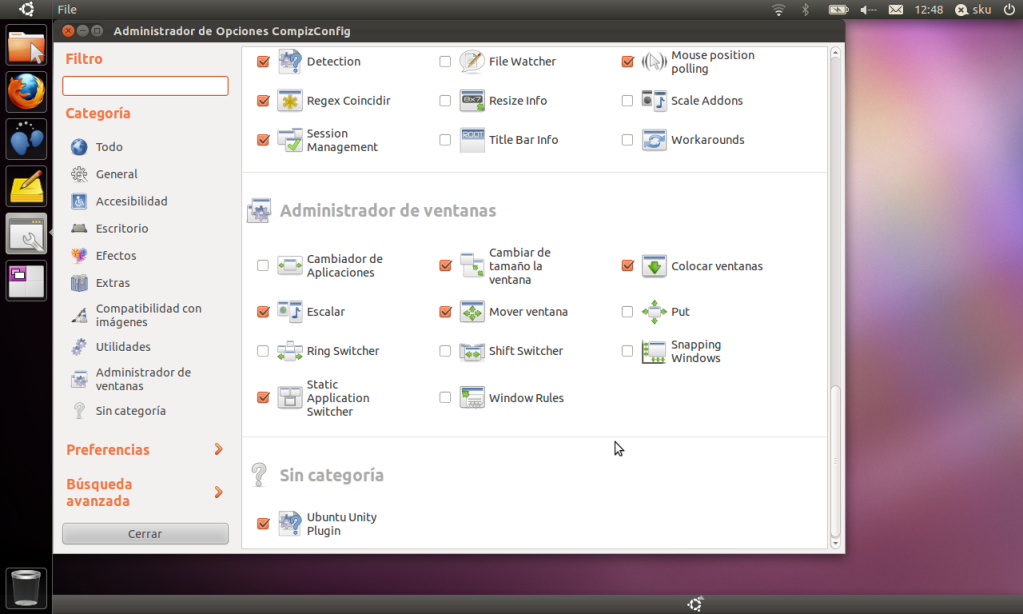Open the Cambiador de Aplicaciones icon
Image resolution: width=1023 pixels, height=614 pixels.
[290, 266]
